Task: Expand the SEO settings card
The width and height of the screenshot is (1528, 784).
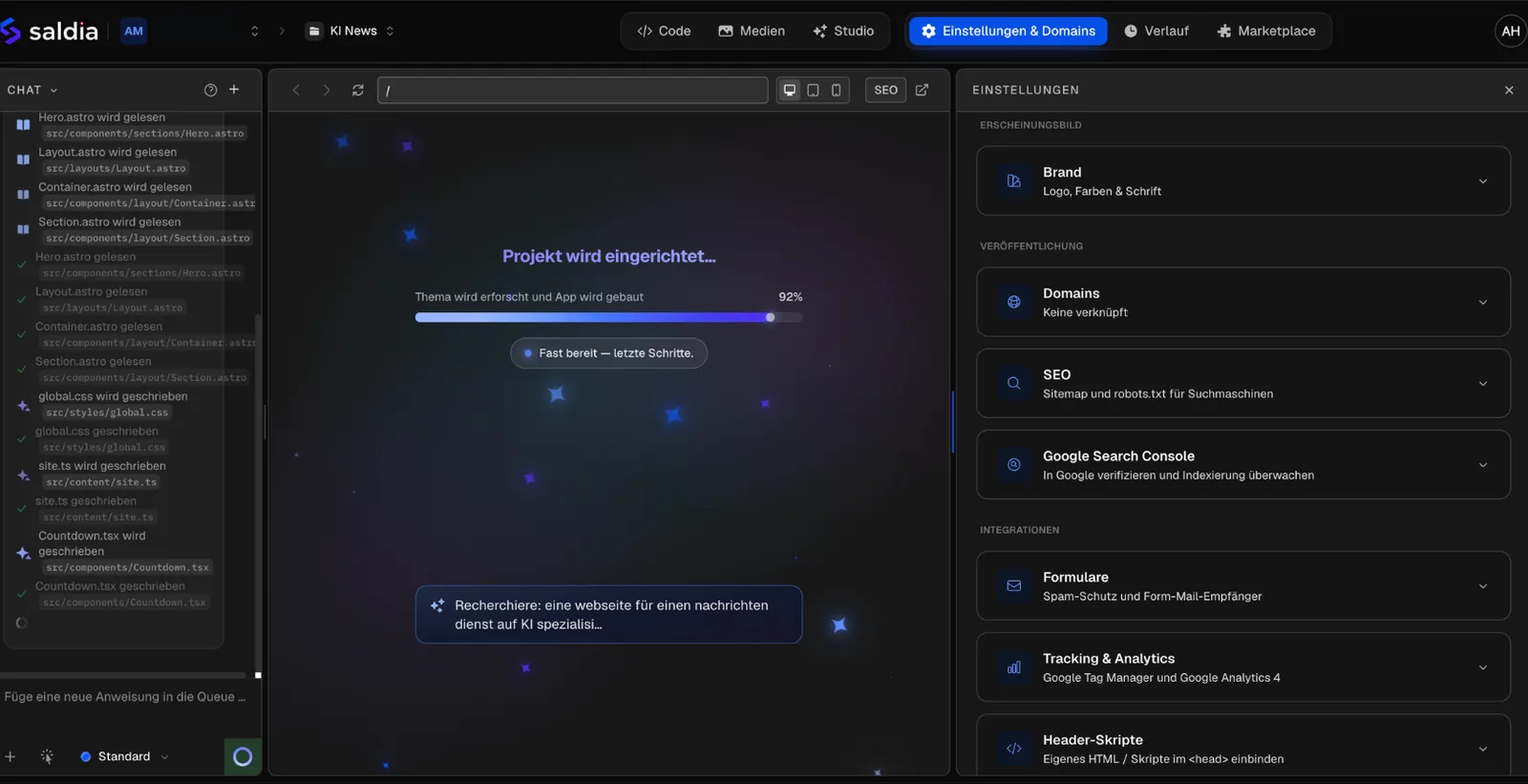Action: 1243,383
